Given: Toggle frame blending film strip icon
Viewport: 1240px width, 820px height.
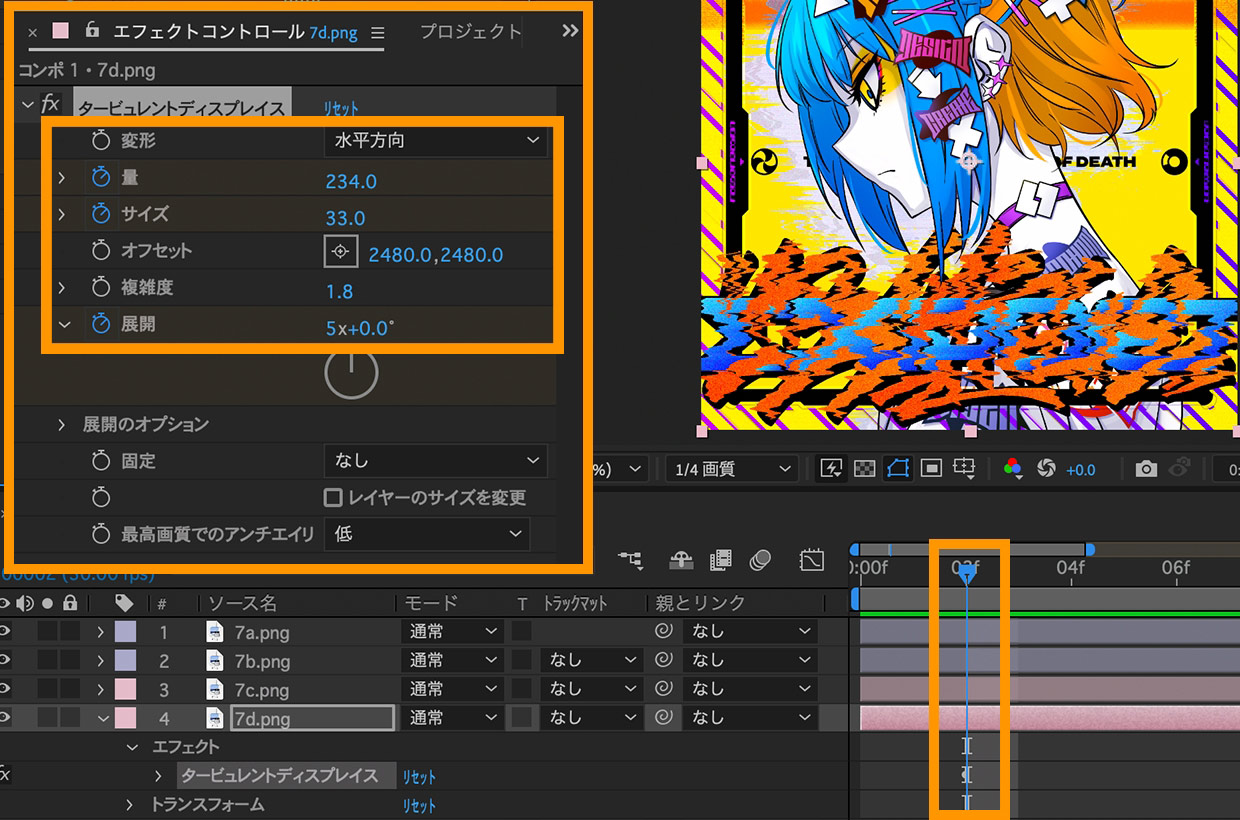Looking at the screenshot, I should (x=721, y=561).
